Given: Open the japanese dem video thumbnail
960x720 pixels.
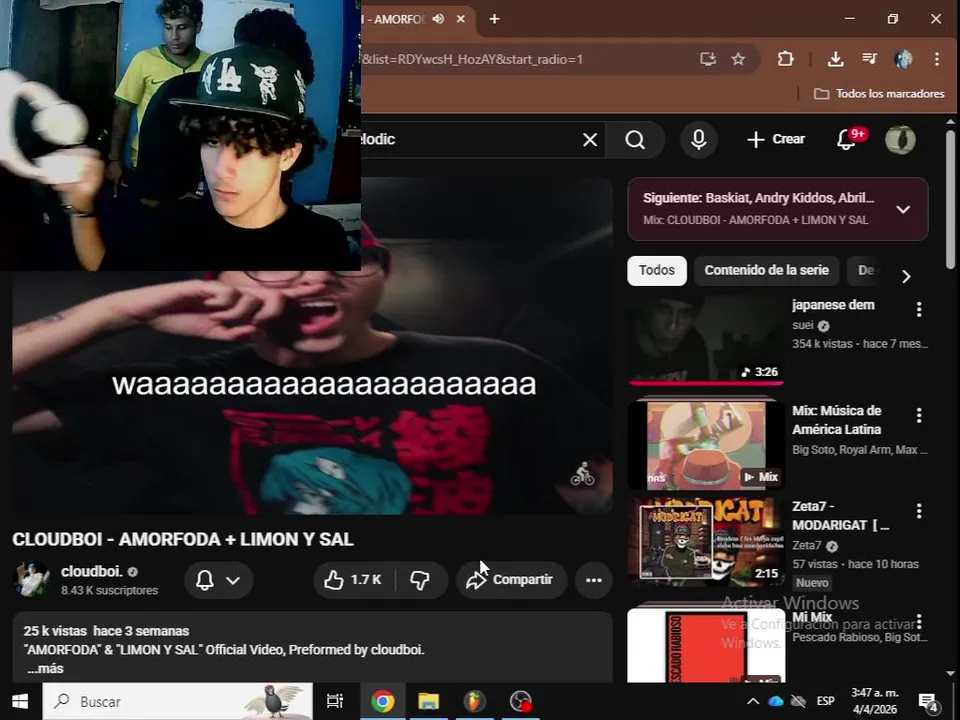Looking at the screenshot, I should 706,340.
